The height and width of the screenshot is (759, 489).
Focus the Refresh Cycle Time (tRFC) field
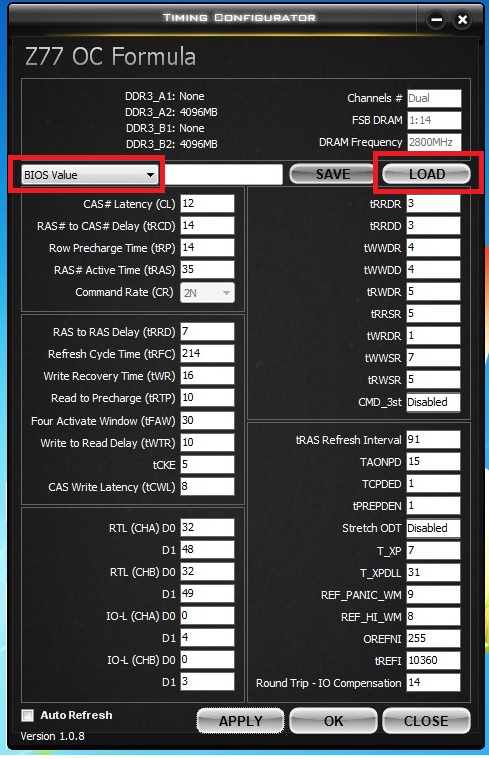click(207, 353)
